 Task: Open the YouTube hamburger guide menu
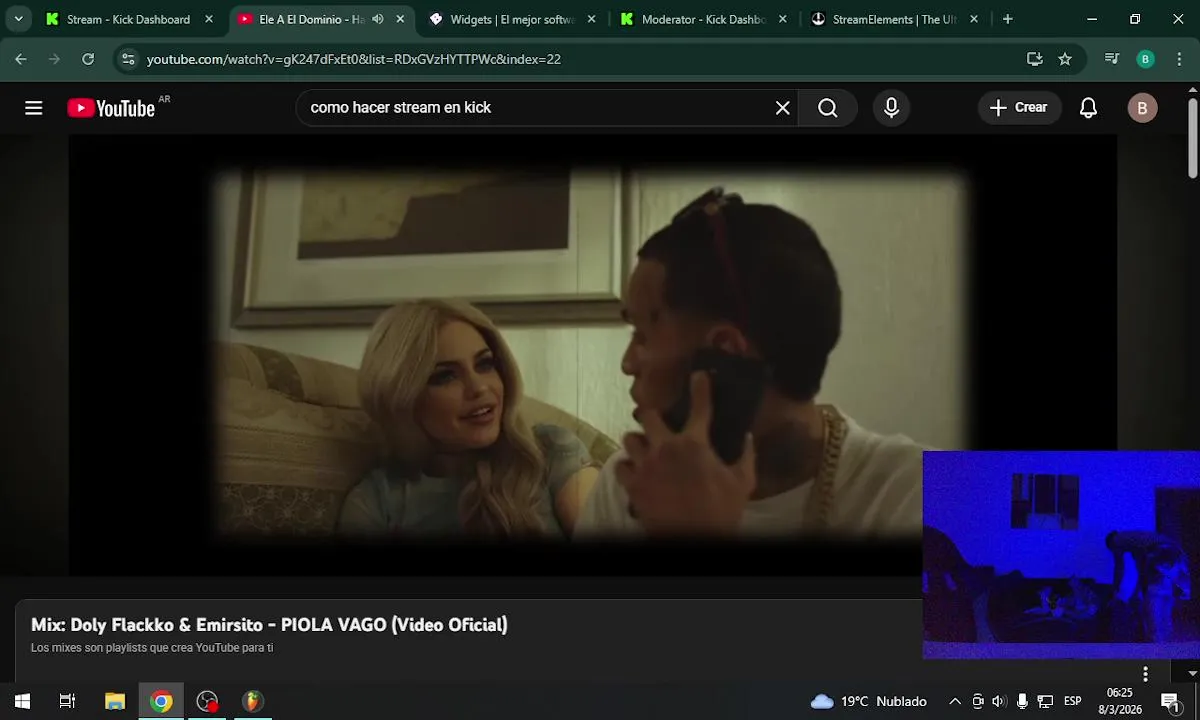click(x=34, y=108)
